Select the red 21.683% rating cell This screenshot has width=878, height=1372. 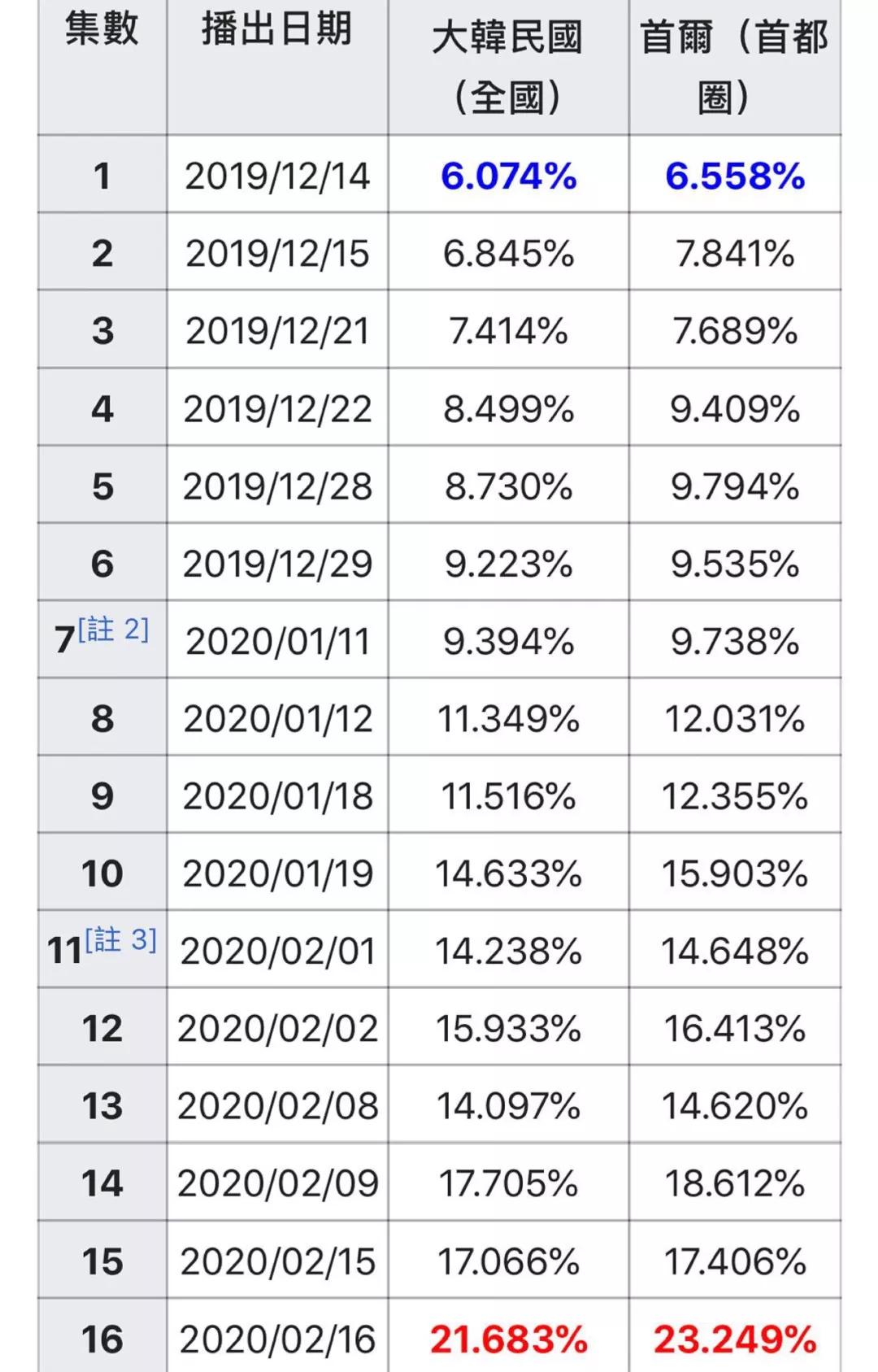[x=508, y=1339]
